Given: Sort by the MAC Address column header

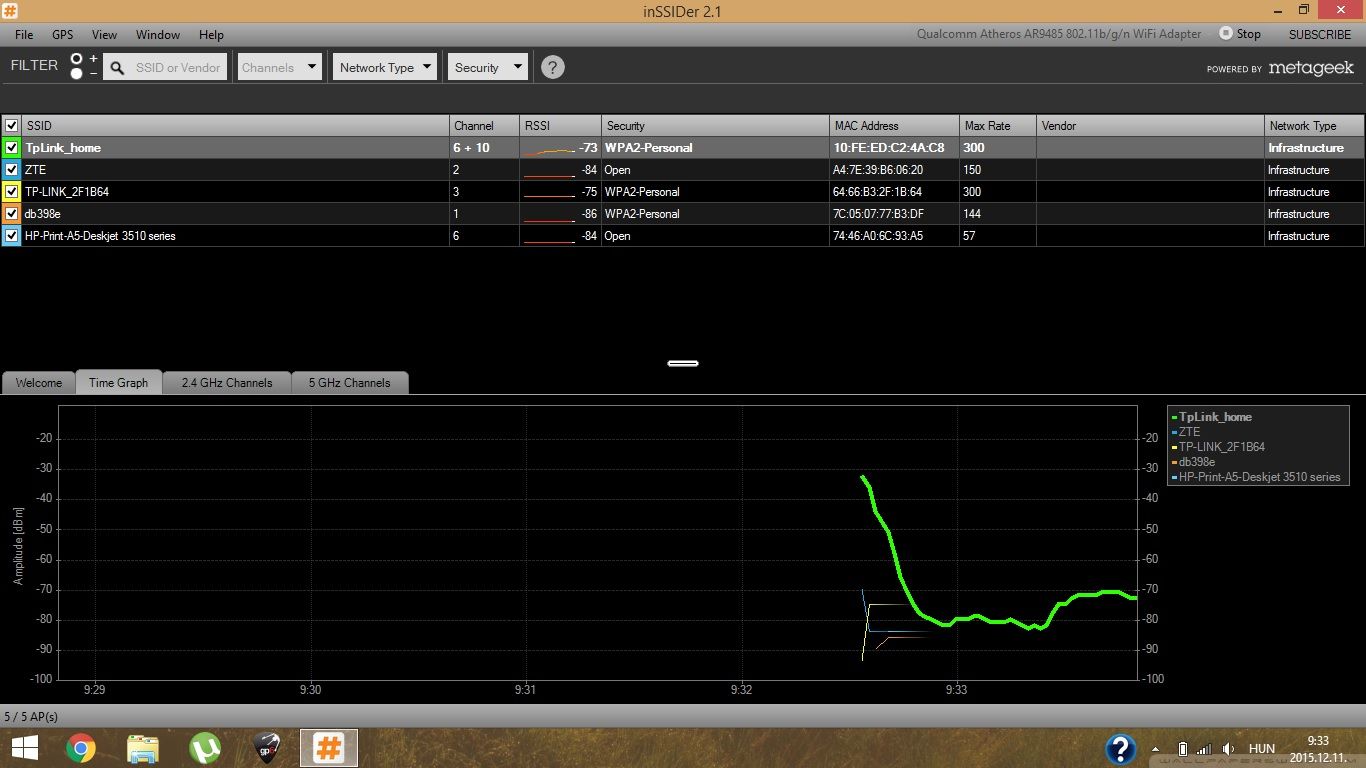Looking at the screenshot, I should pyautogui.click(x=894, y=126).
